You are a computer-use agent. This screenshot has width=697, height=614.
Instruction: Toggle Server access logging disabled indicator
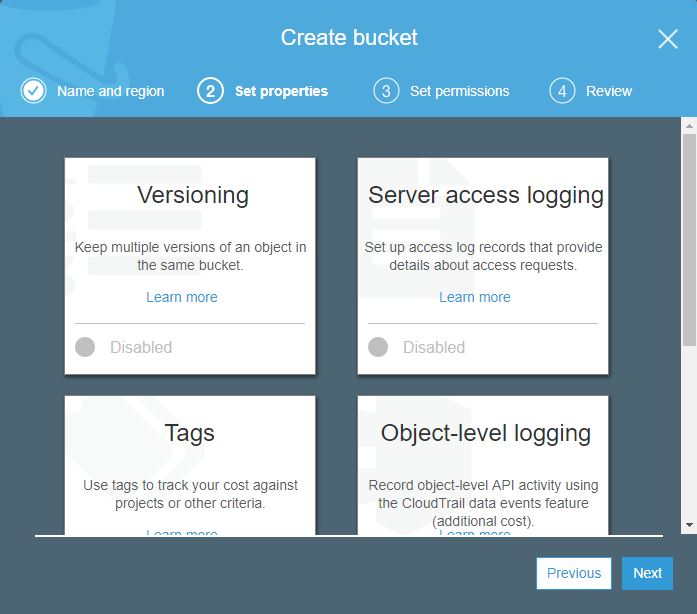[x=378, y=347]
